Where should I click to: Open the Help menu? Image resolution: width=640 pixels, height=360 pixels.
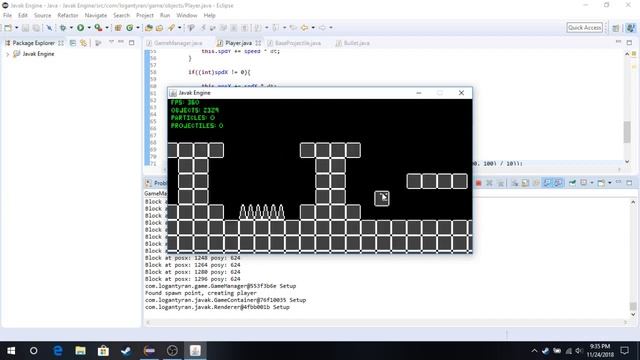[209, 16]
